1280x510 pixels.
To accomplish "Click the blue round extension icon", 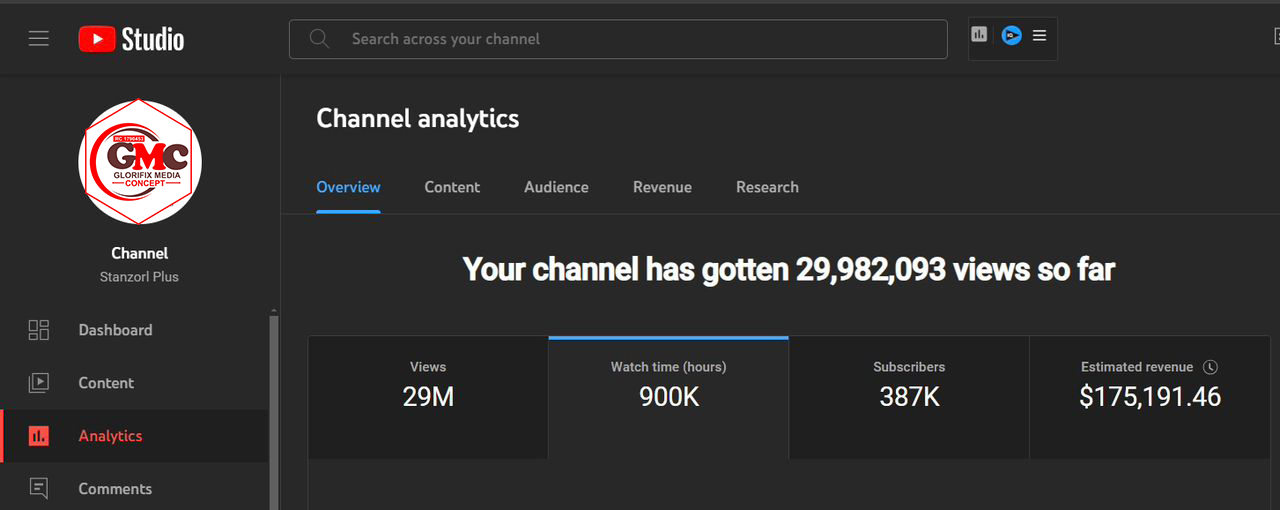I will coord(1011,35).
